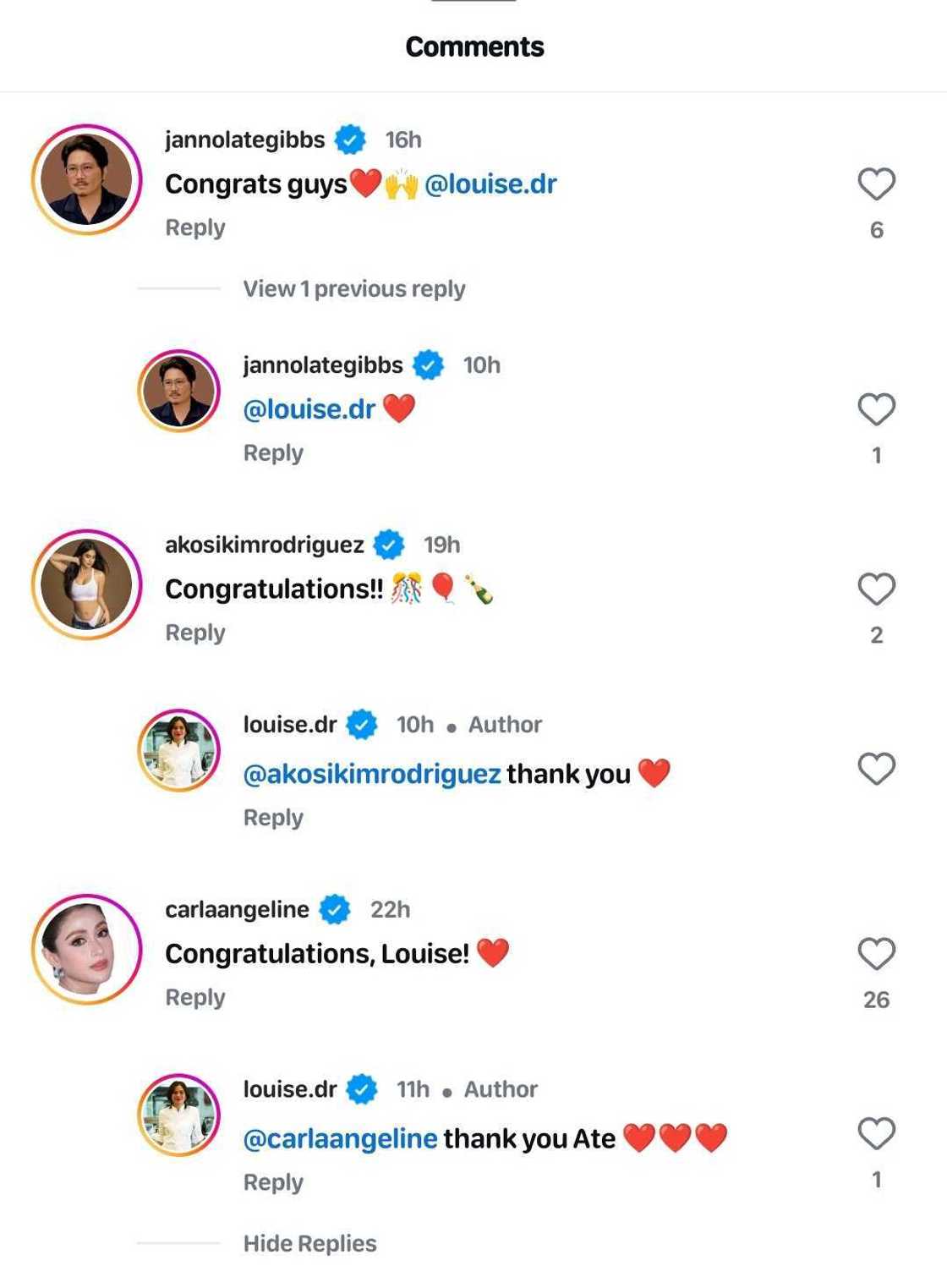Open carlaangeline's profile picture
The image size is (947, 1288).
(86, 949)
